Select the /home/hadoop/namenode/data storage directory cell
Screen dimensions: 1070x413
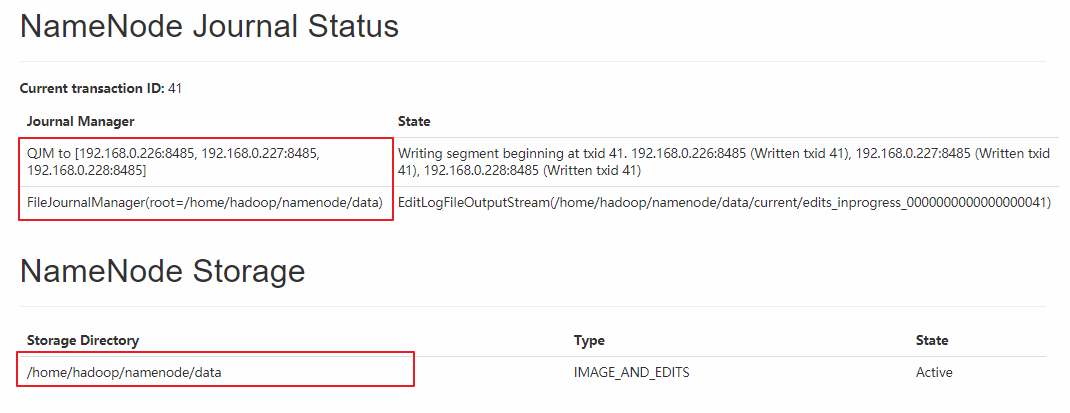point(124,372)
